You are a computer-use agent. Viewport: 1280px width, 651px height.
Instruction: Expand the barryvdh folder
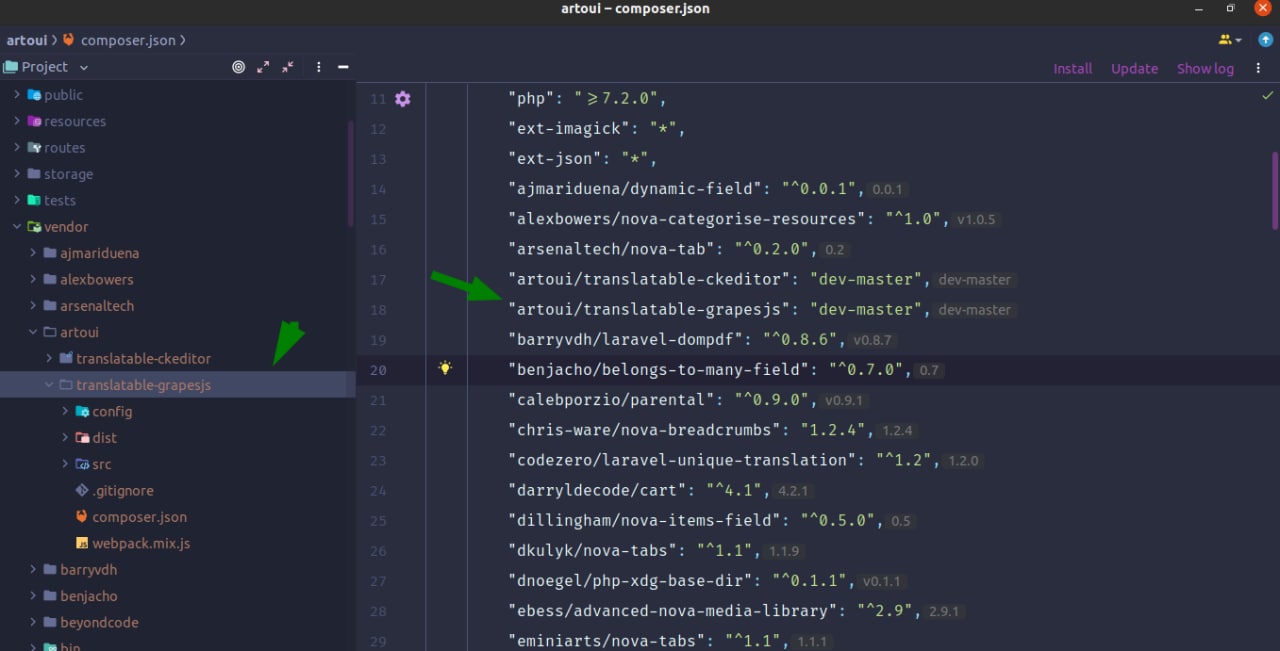33,570
